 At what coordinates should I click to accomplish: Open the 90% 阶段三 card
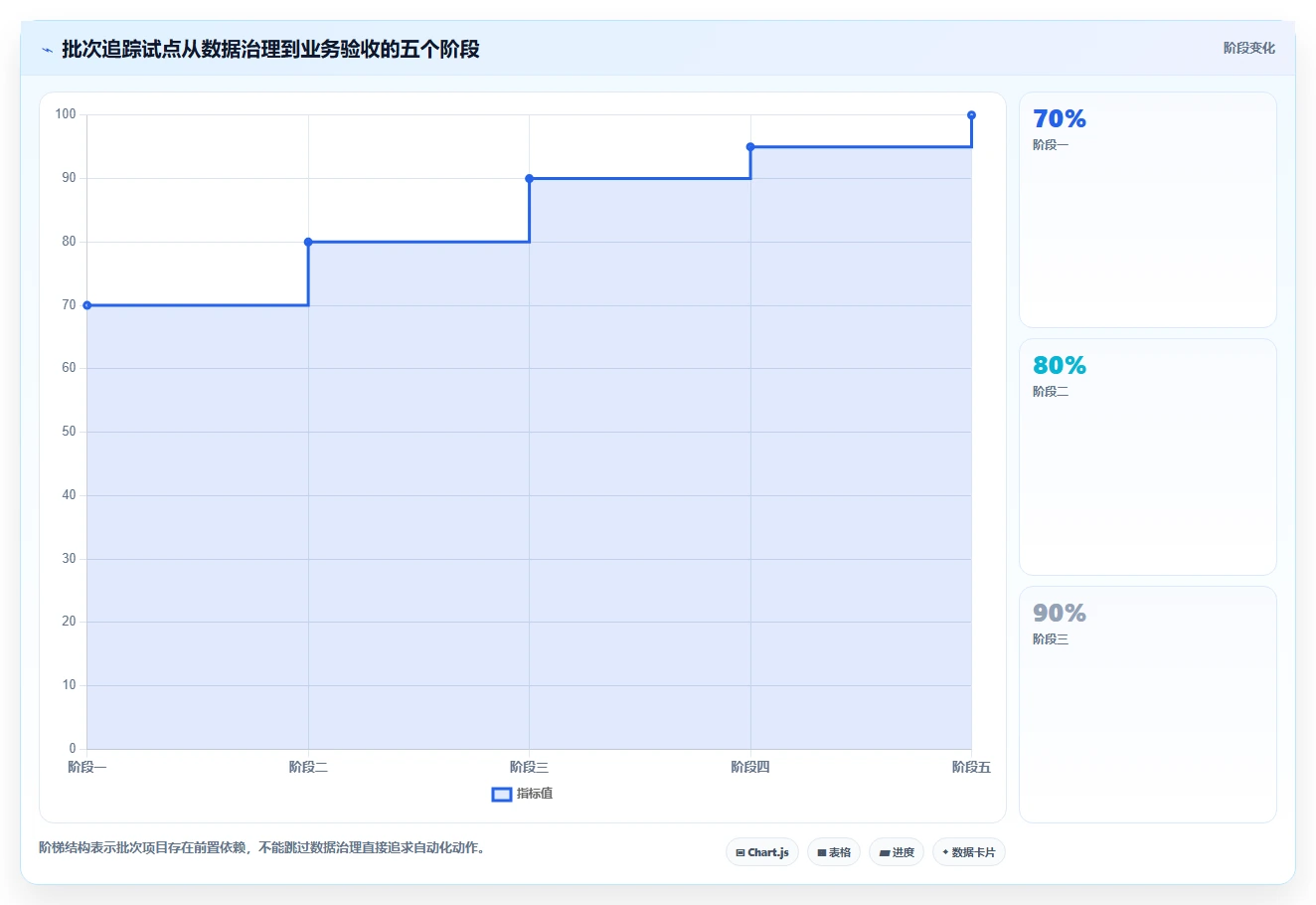pos(1148,704)
